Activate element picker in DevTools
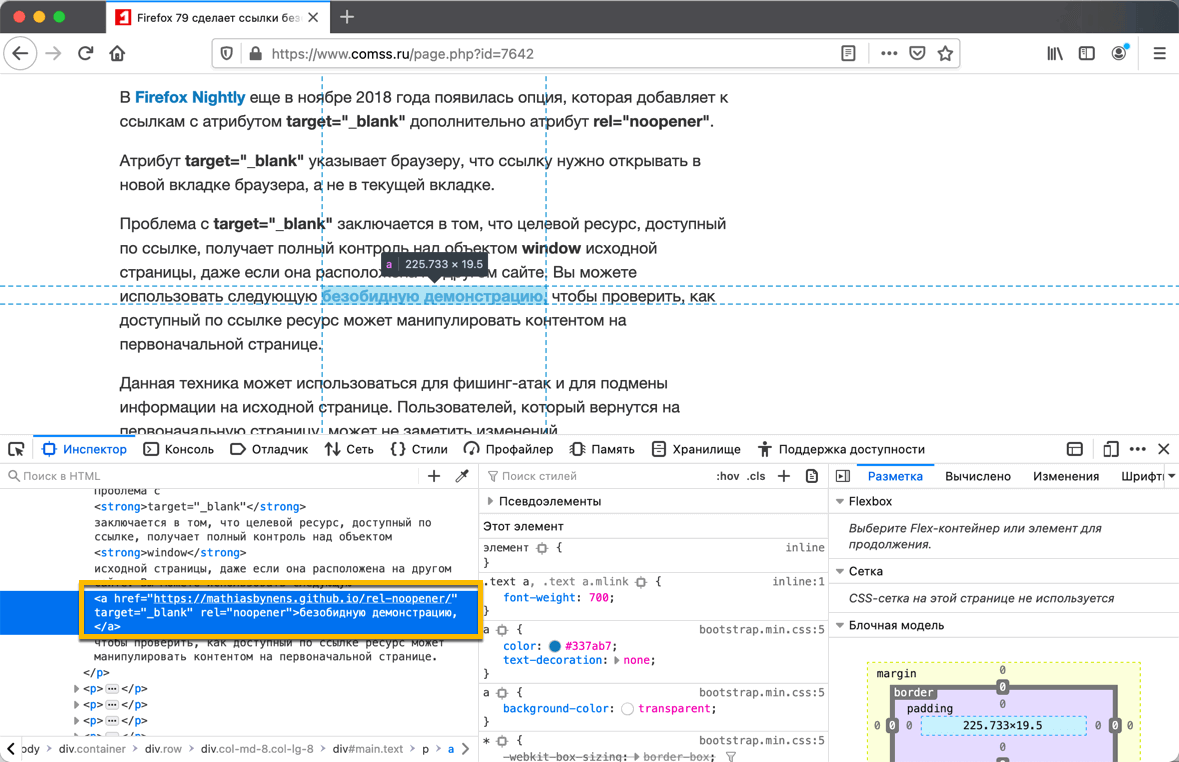 (x=17, y=449)
